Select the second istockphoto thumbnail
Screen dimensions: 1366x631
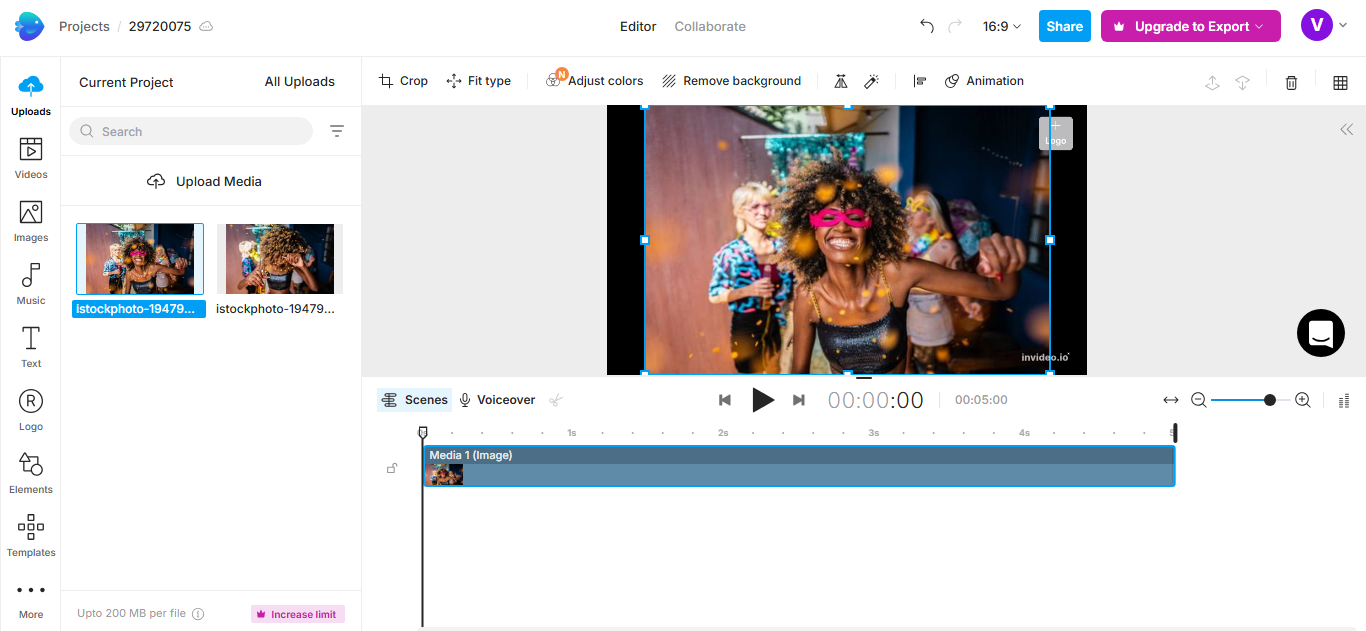point(280,258)
